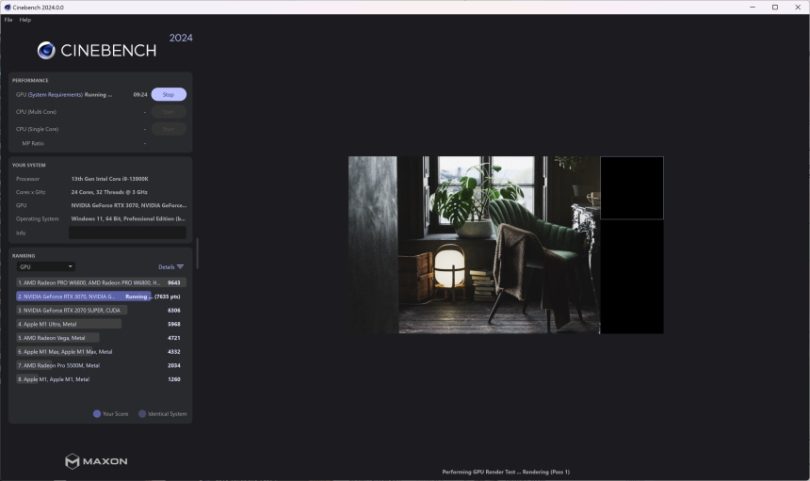Image resolution: width=810 pixels, height=481 pixels.
Task: Select the Apple M1 Ultra ranking entry
Action: click(68, 324)
